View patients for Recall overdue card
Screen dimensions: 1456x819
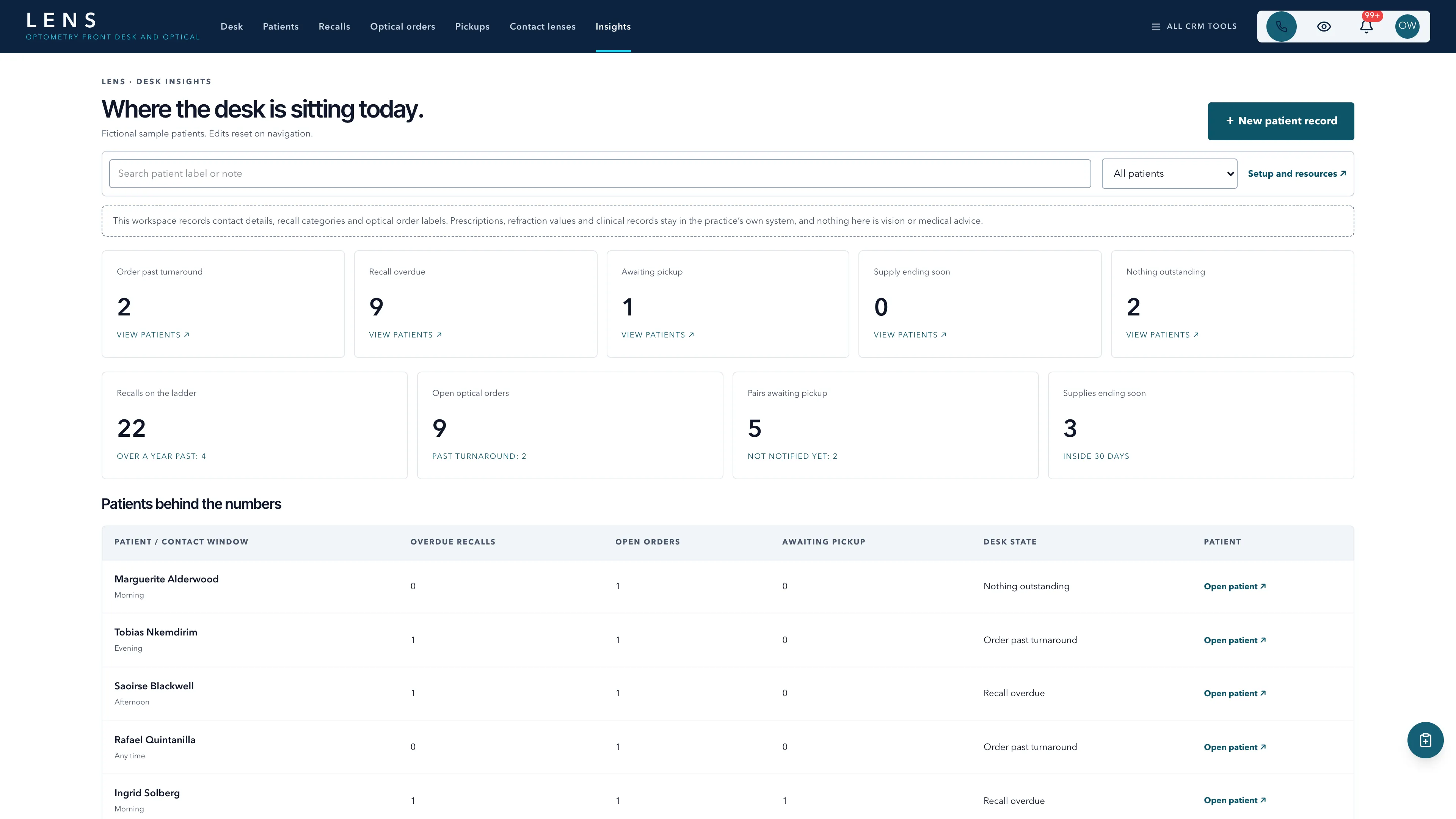point(405,334)
